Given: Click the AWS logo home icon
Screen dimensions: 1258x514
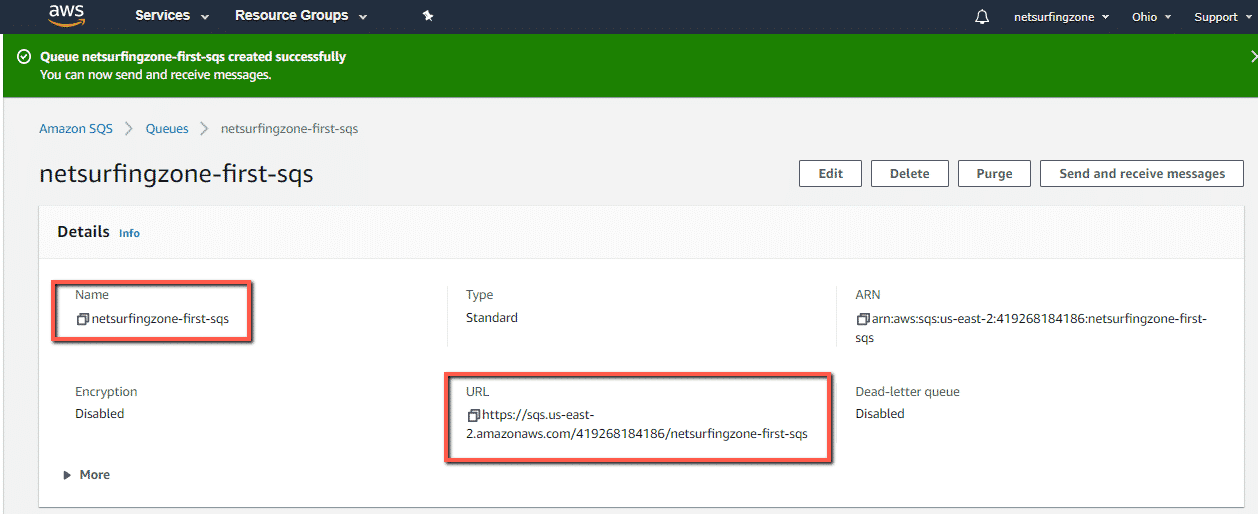Looking at the screenshot, I should click(x=66, y=15).
